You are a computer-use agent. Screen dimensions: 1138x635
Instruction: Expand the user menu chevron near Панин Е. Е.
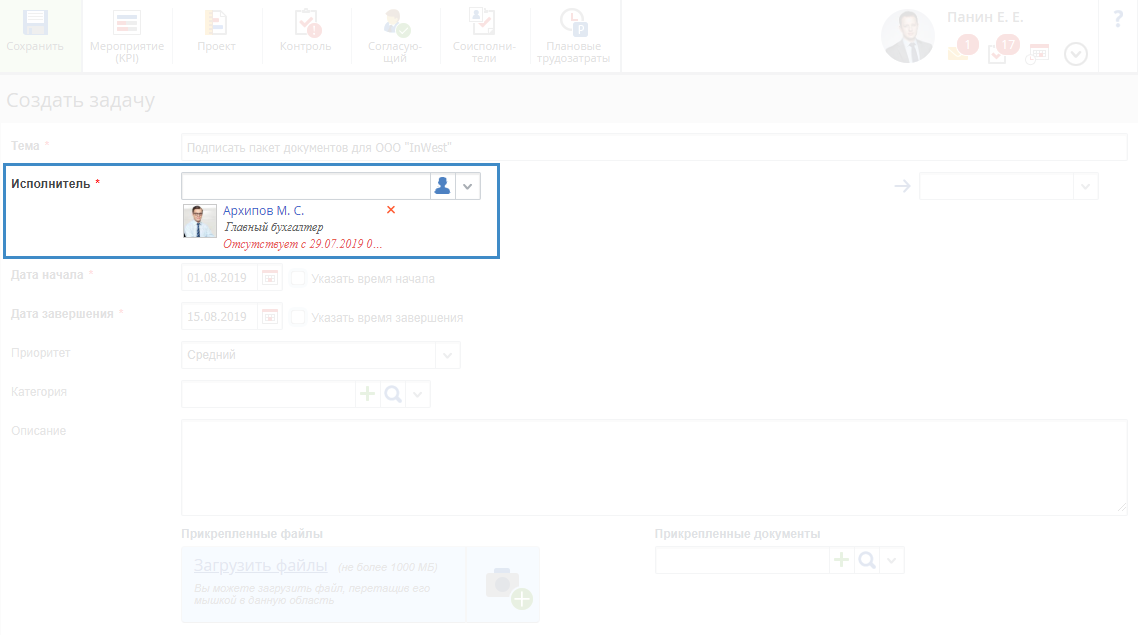[1075, 55]
